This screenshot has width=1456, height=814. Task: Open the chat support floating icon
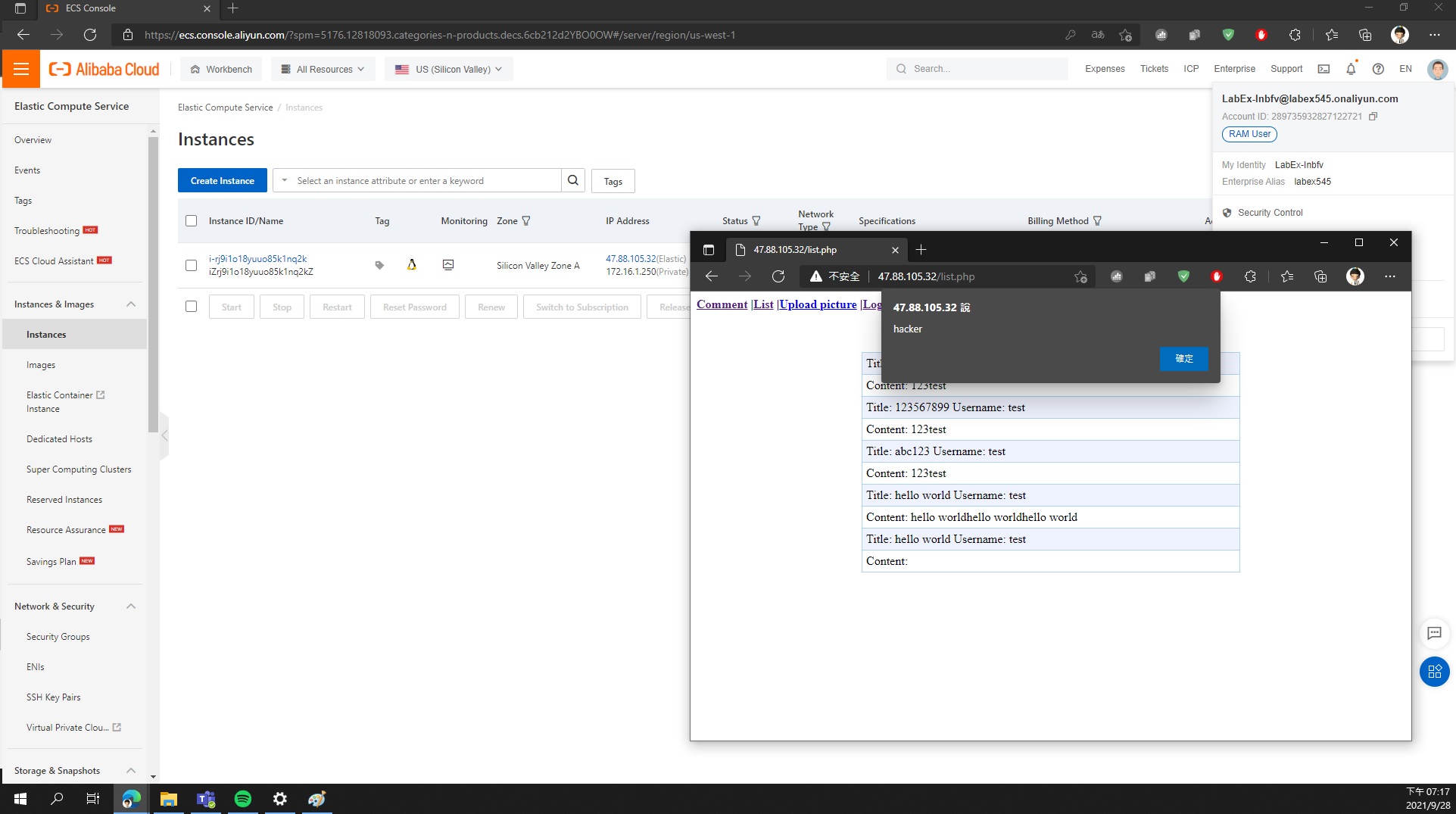(1434, 634)
